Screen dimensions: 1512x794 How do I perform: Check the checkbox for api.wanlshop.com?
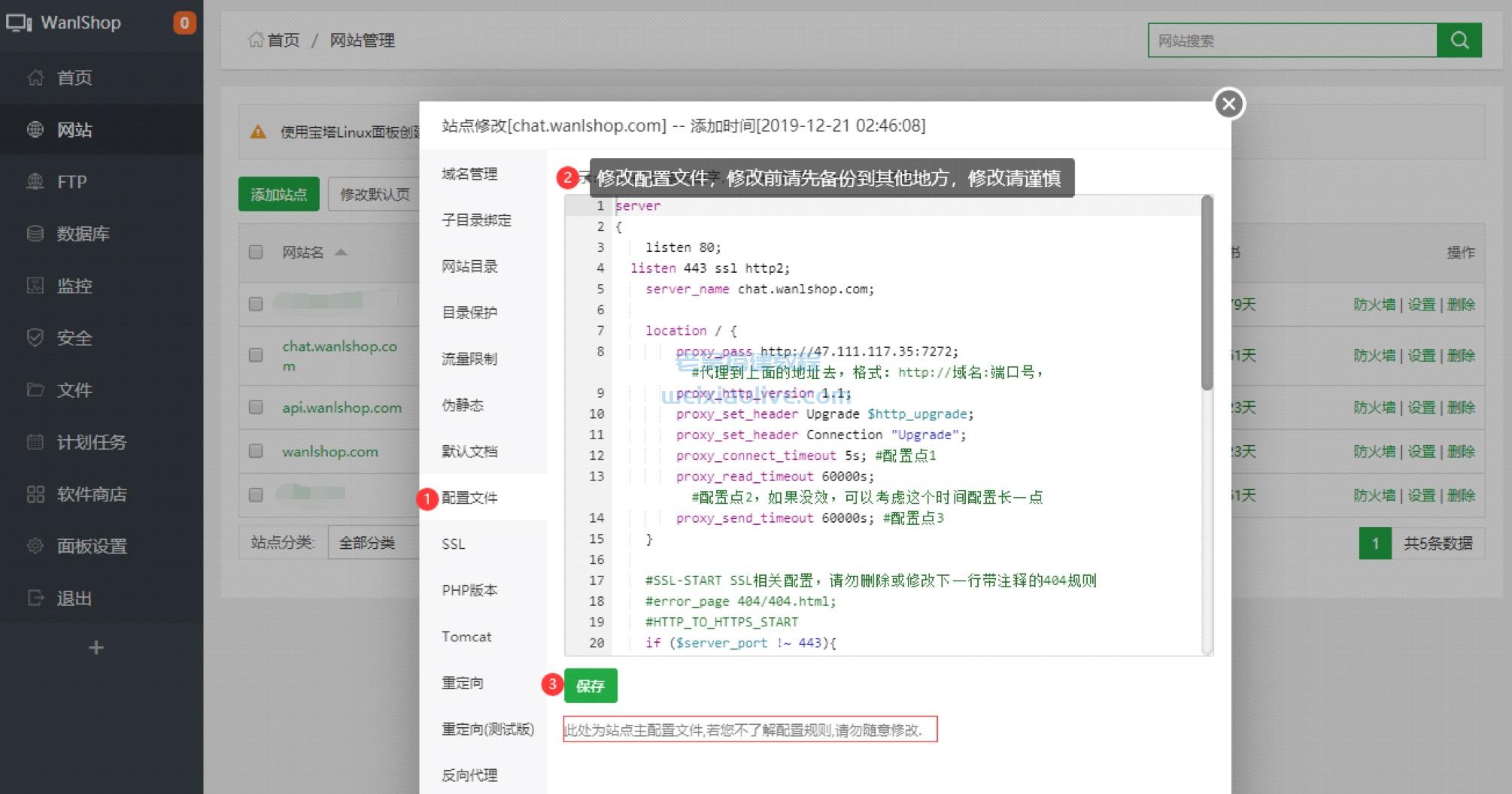255,407
